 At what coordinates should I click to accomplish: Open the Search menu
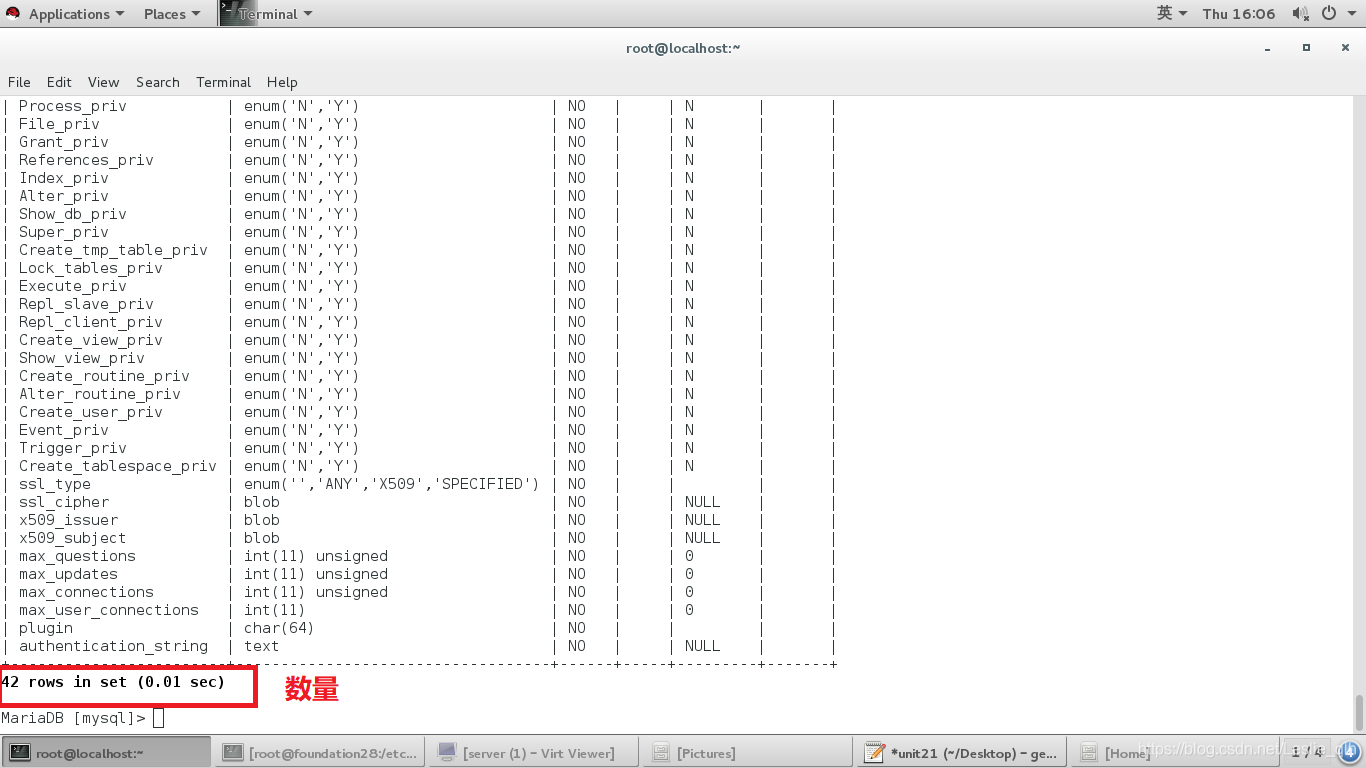click(158, 82)
